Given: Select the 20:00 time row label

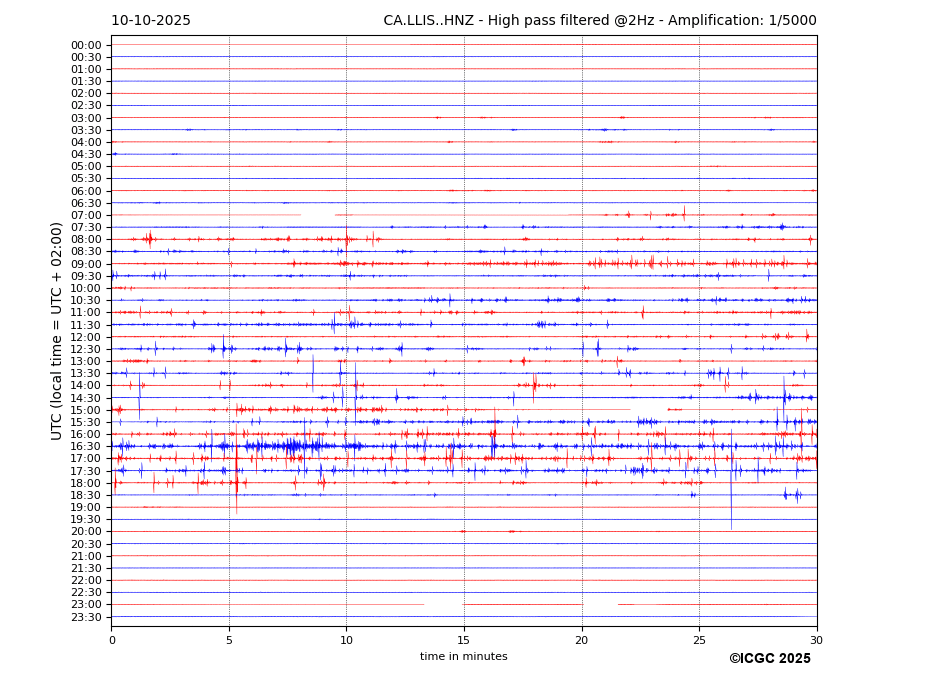Looking at the screenshot, I should click(x=85, y=532).
